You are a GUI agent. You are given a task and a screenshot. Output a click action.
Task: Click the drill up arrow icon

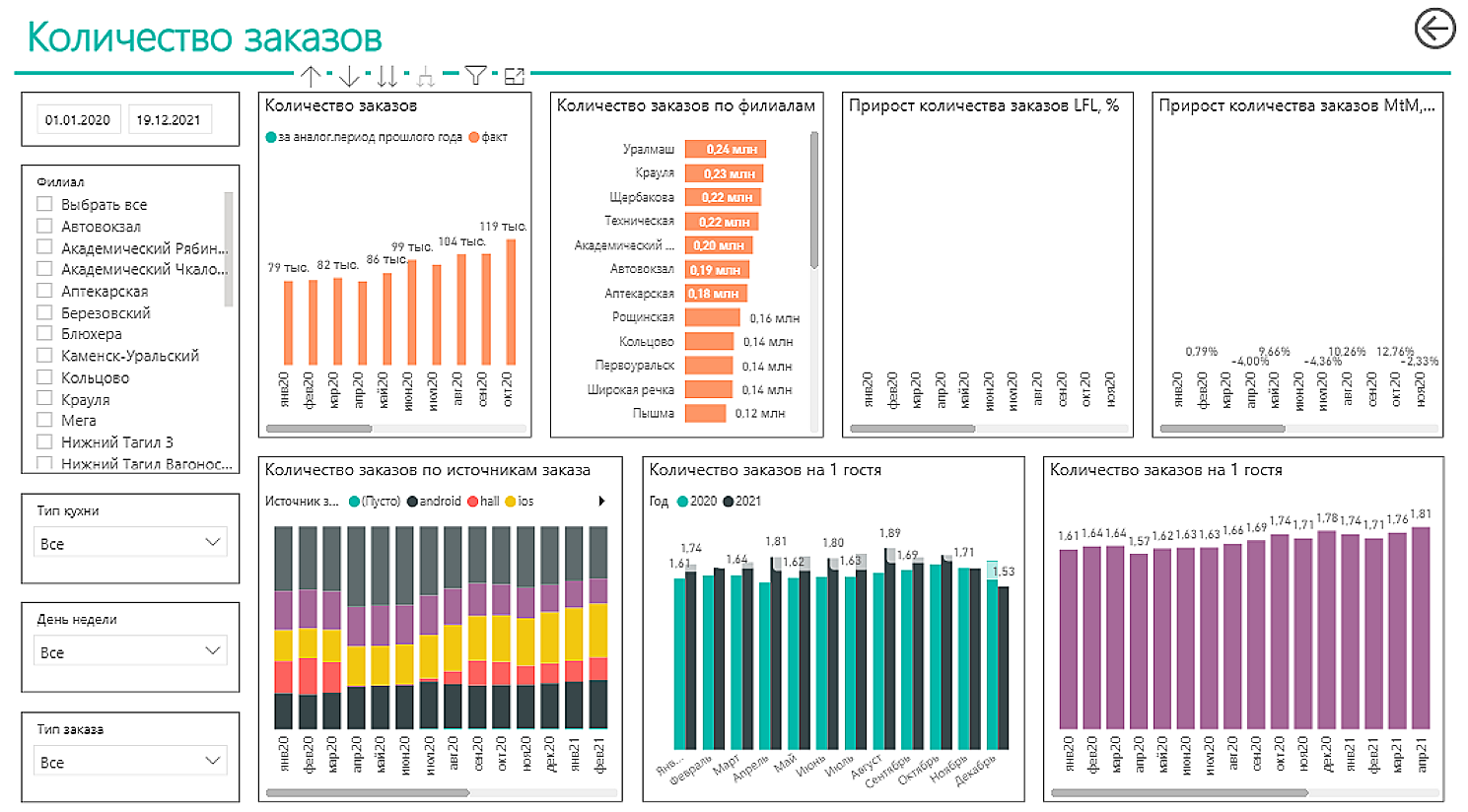click(311, 76)
